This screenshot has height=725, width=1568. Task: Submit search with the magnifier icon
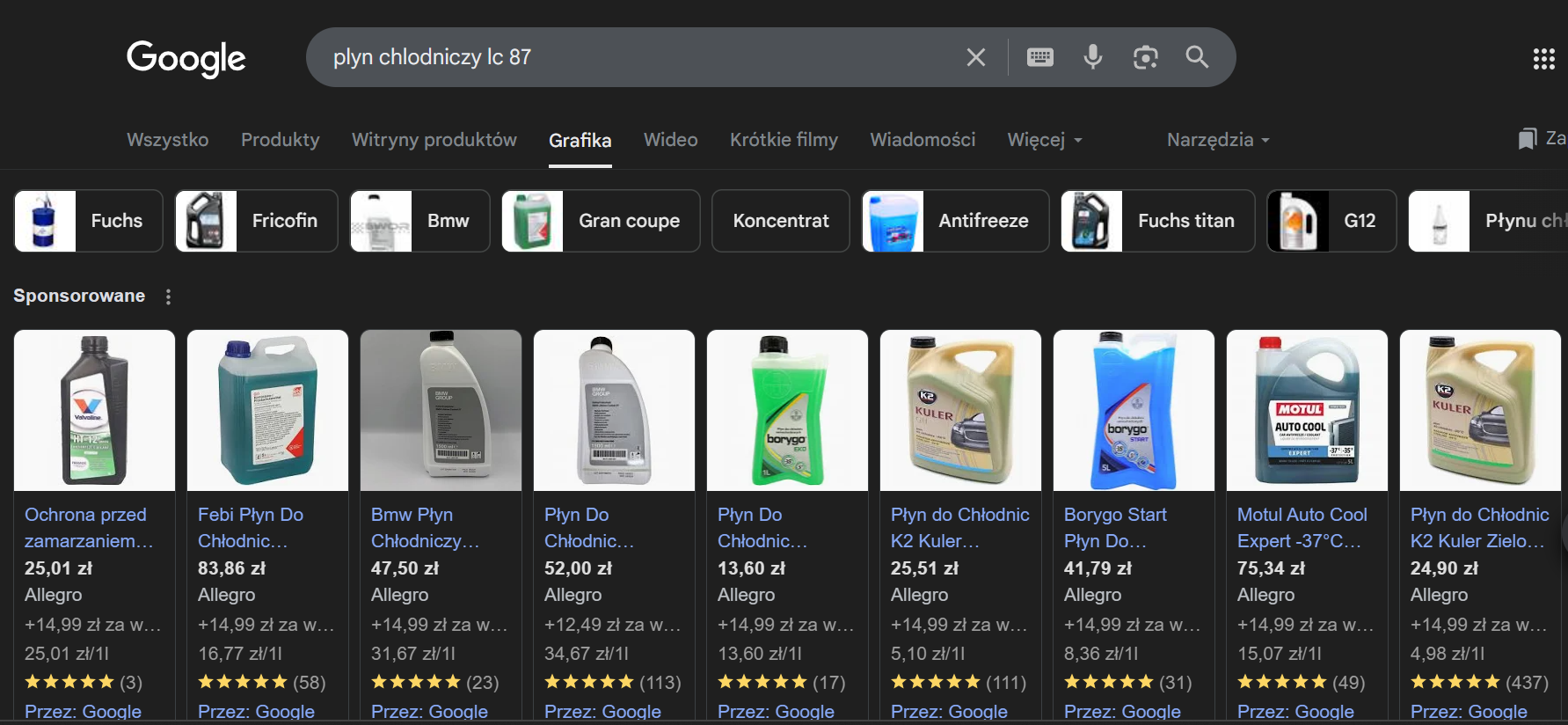tap(1197, 57)
